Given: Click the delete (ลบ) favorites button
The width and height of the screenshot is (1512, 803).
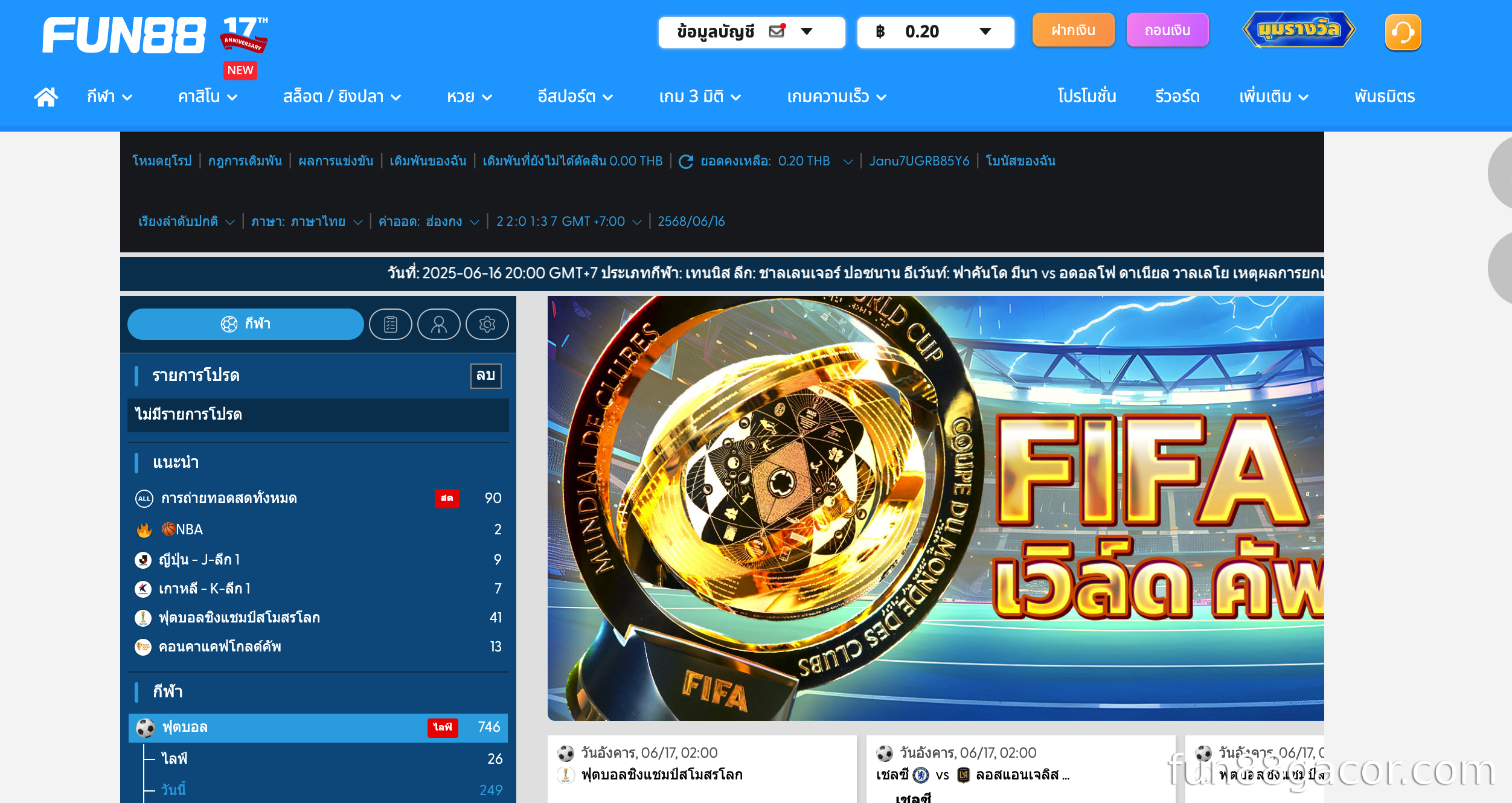Looking at the screenshot, I should pos(485,376).
